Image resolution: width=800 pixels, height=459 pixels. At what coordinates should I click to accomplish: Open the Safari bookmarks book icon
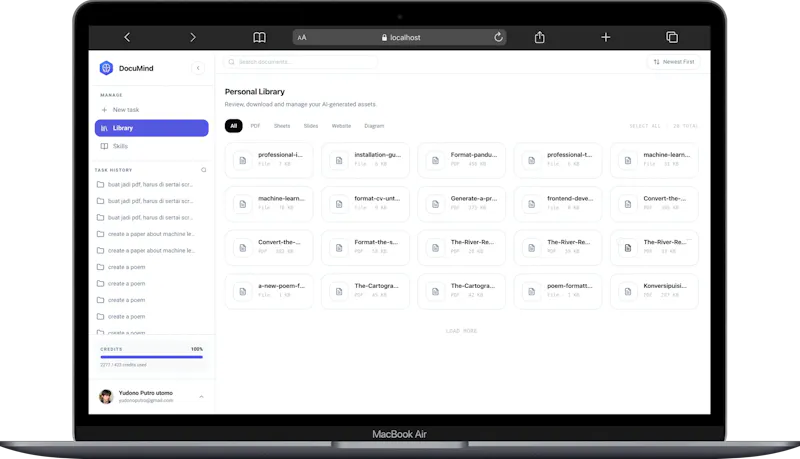coord(259,37)
